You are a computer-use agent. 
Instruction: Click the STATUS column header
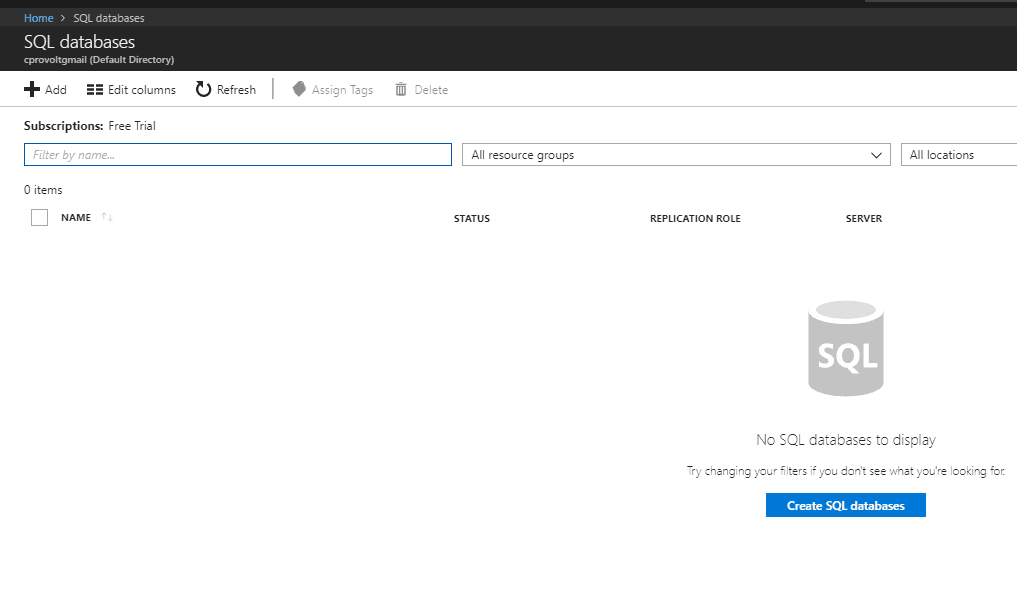pyautogui.click(x=472, y=219)
